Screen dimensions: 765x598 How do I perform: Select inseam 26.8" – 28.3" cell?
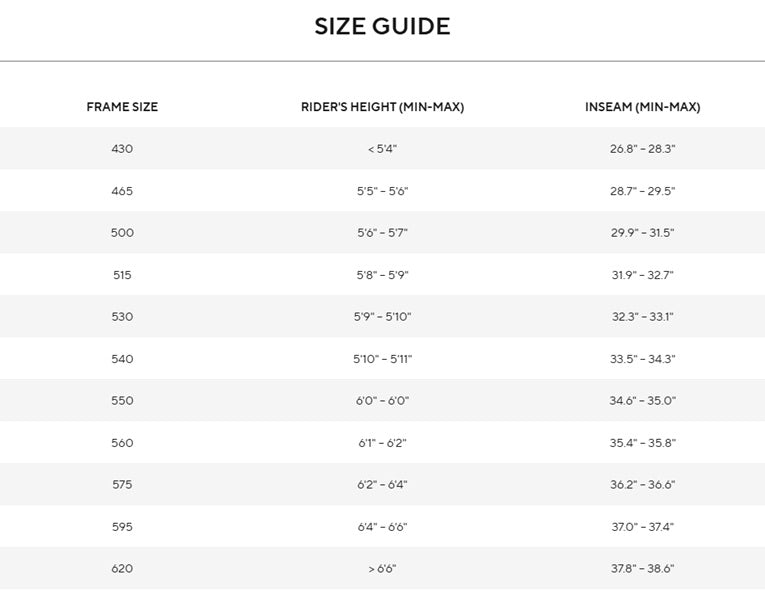click(x=643, y=149)
